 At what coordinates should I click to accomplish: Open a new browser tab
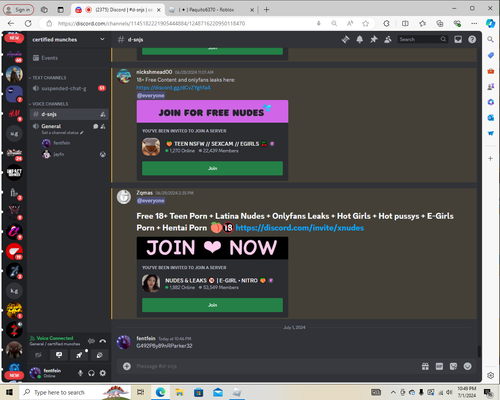(266, 10)
